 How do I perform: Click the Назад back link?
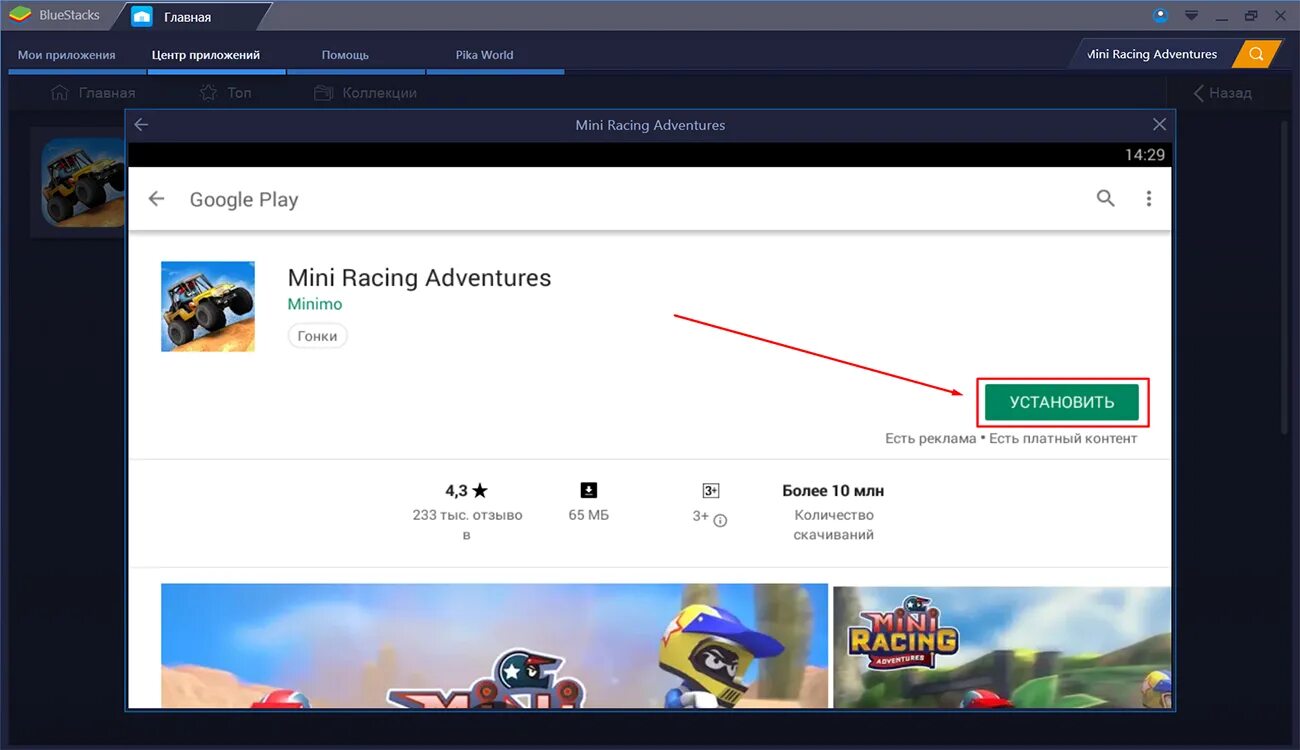click(x=1222, y=93)
